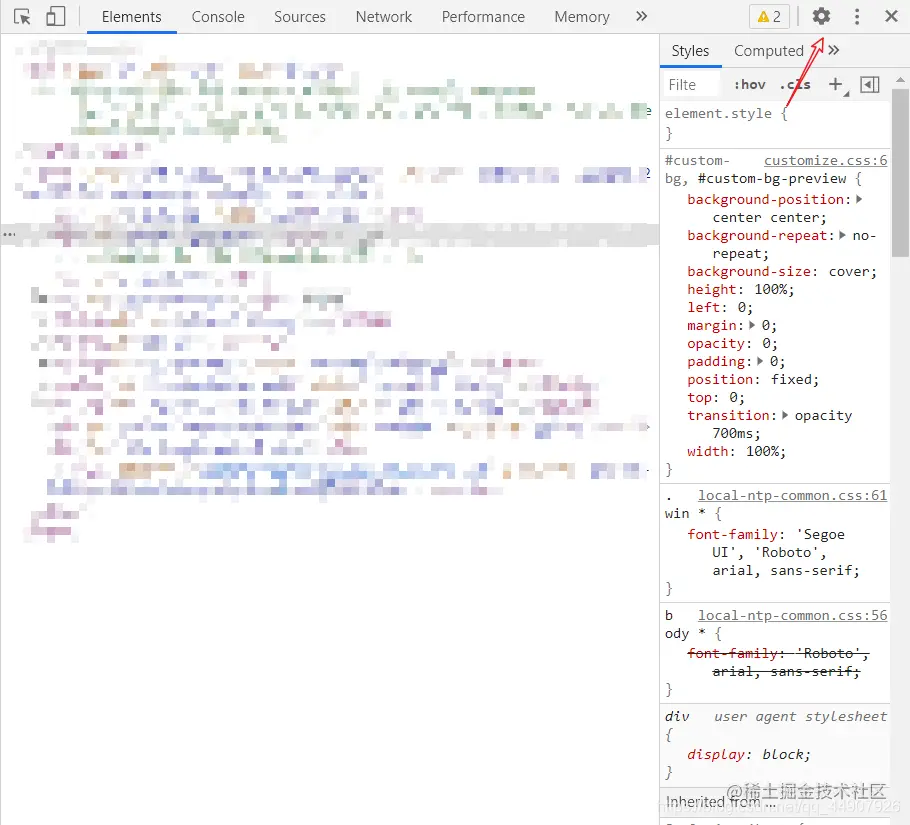910x825 pixels.
Task: Open DevTools settings gear icon
Action: (821, 16)
